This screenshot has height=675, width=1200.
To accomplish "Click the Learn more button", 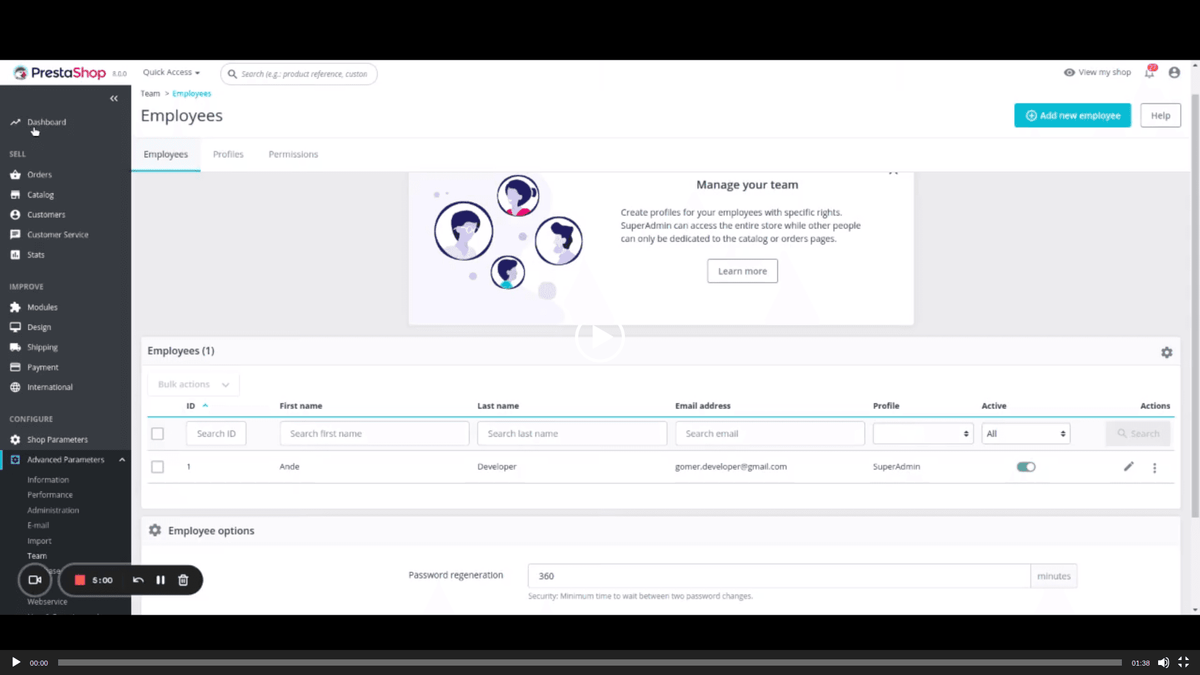I will [742, 270].
